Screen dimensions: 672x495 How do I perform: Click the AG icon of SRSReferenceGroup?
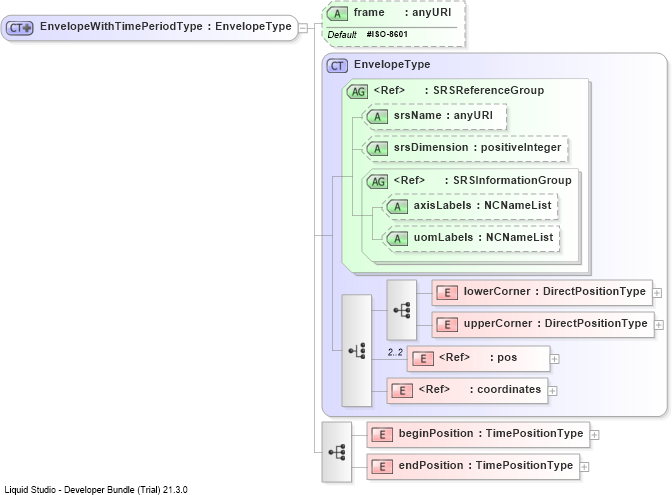pyautogui.click(x=357, y=91)
